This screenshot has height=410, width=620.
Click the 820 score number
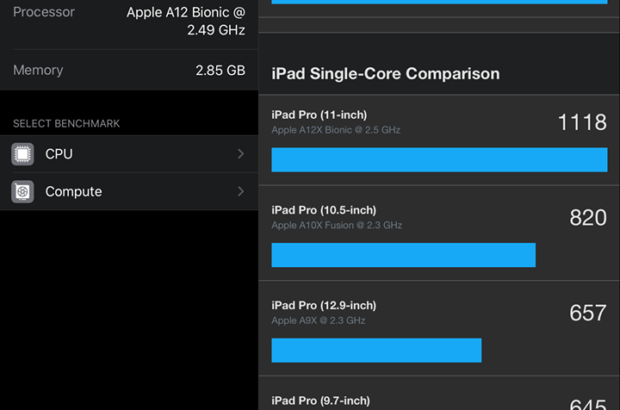coord(588,218)
